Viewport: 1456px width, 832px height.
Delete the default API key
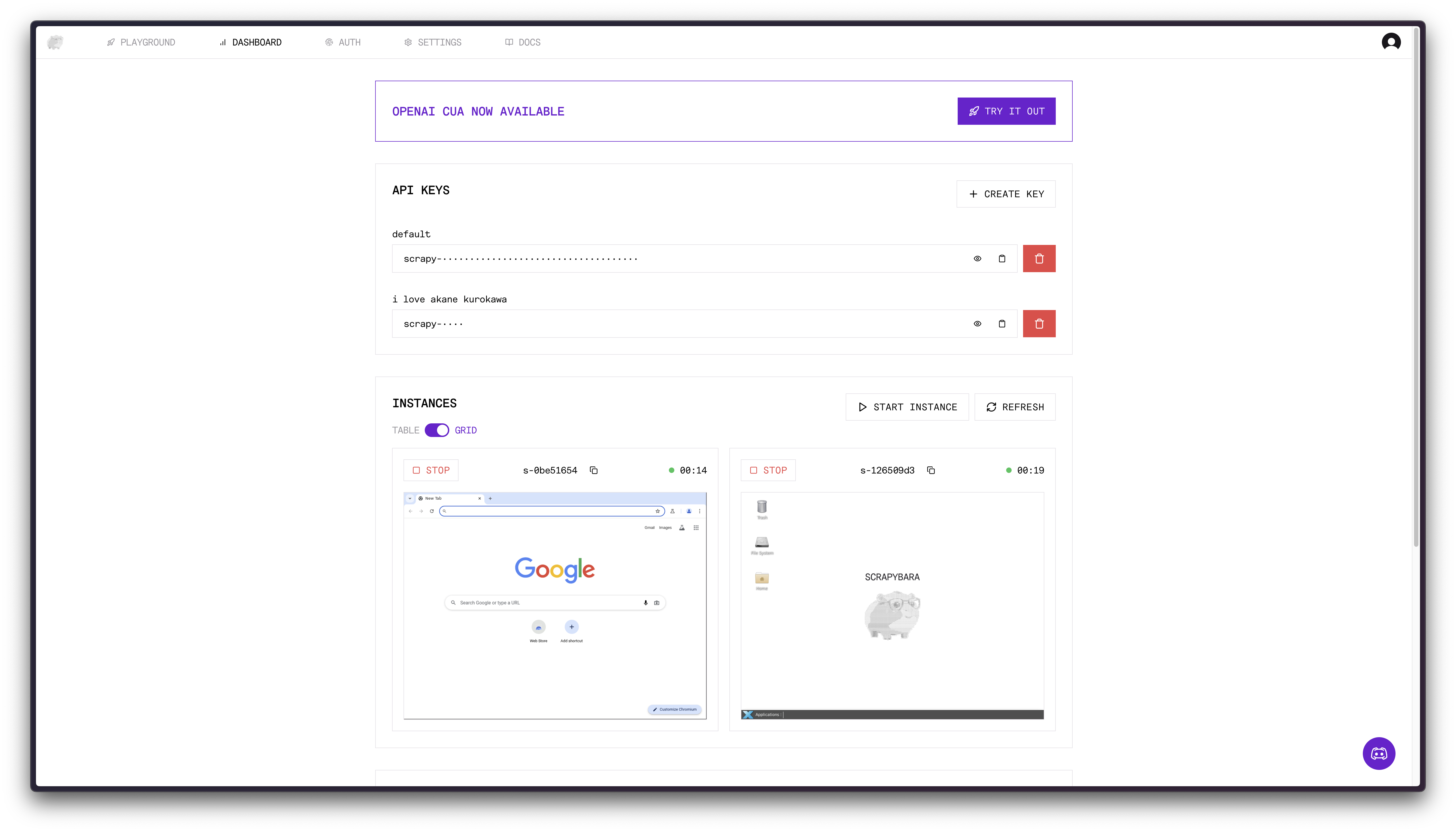(x=1039, y=259)
